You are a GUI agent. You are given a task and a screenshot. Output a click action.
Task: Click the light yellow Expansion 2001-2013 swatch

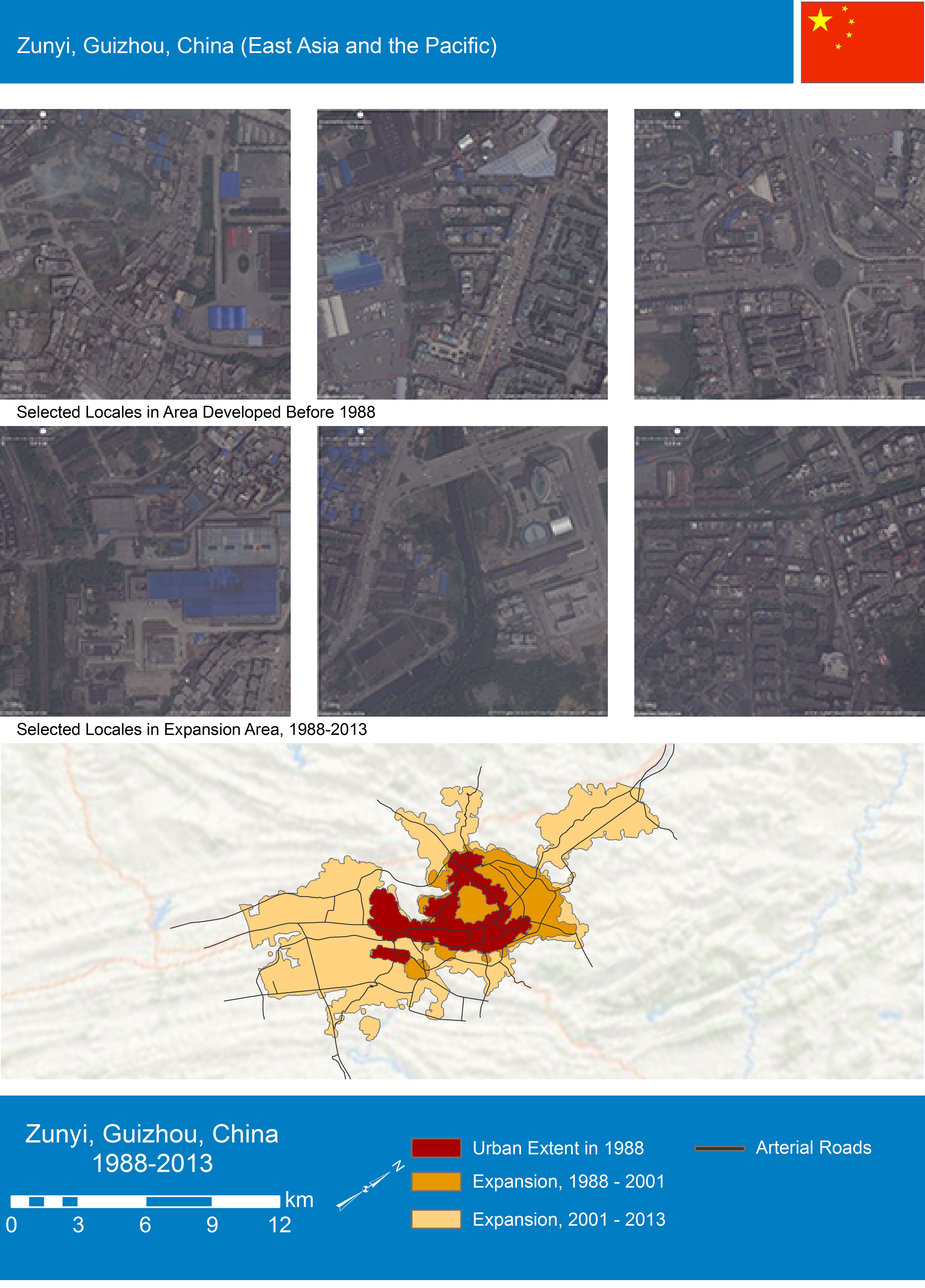tap(436, 1219)
